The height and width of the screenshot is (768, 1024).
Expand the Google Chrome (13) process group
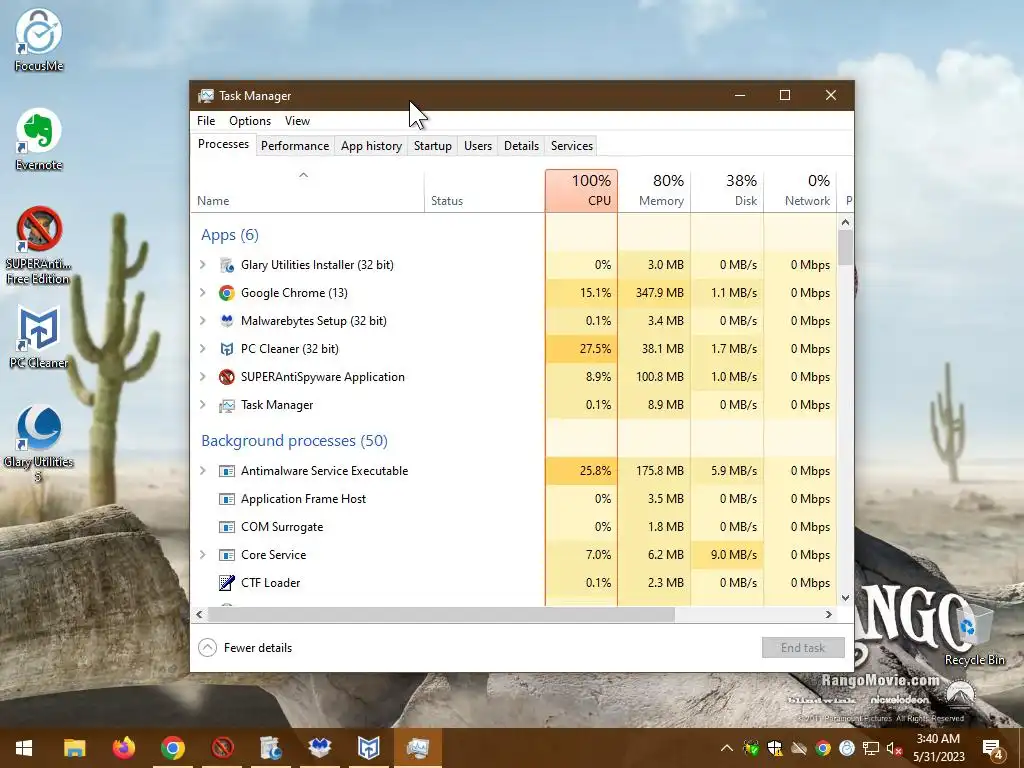coord(202,293)
